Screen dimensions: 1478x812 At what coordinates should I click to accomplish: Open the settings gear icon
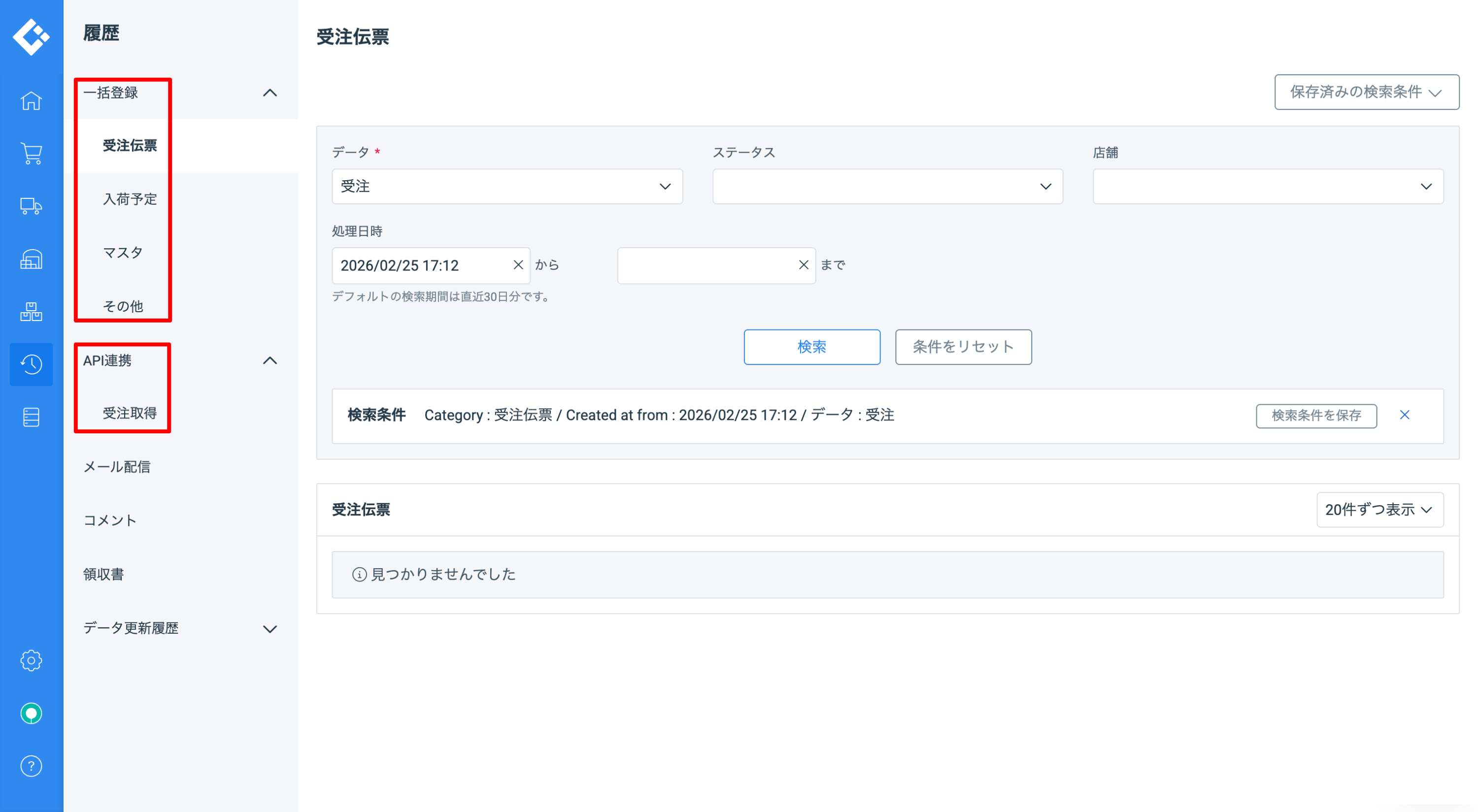(31, 661)
